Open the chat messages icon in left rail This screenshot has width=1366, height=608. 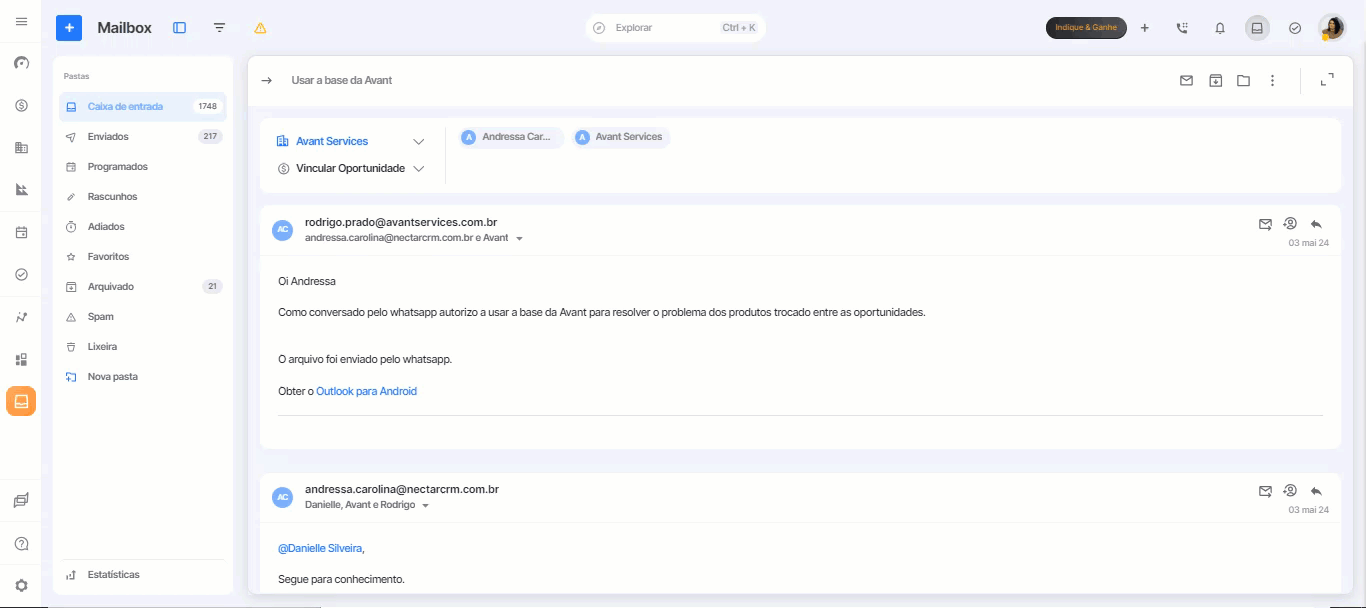point(21,501)
